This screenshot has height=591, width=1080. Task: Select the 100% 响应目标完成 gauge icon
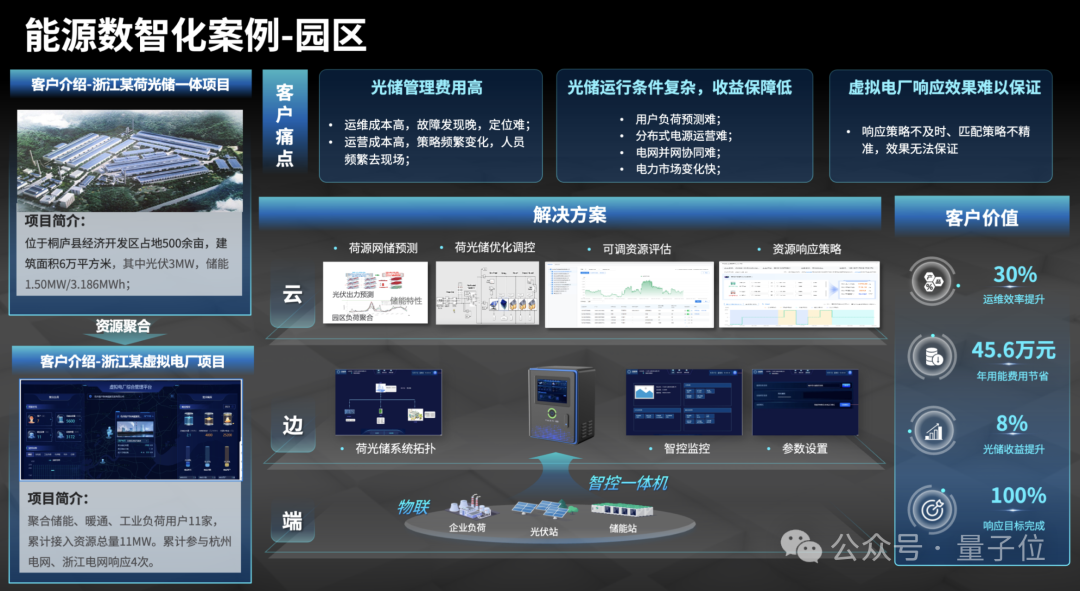pos(932,510)
